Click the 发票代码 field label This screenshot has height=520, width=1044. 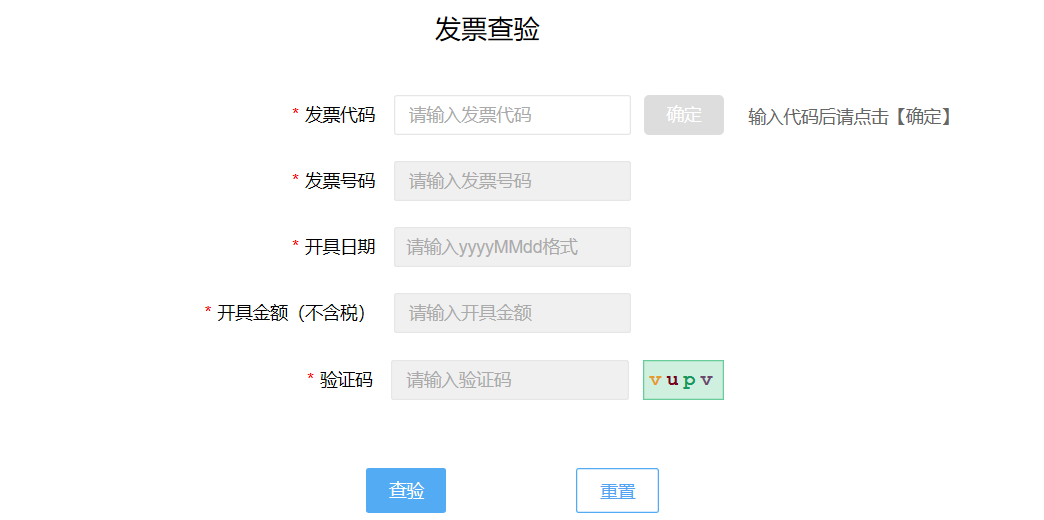(x=340, y=115)
